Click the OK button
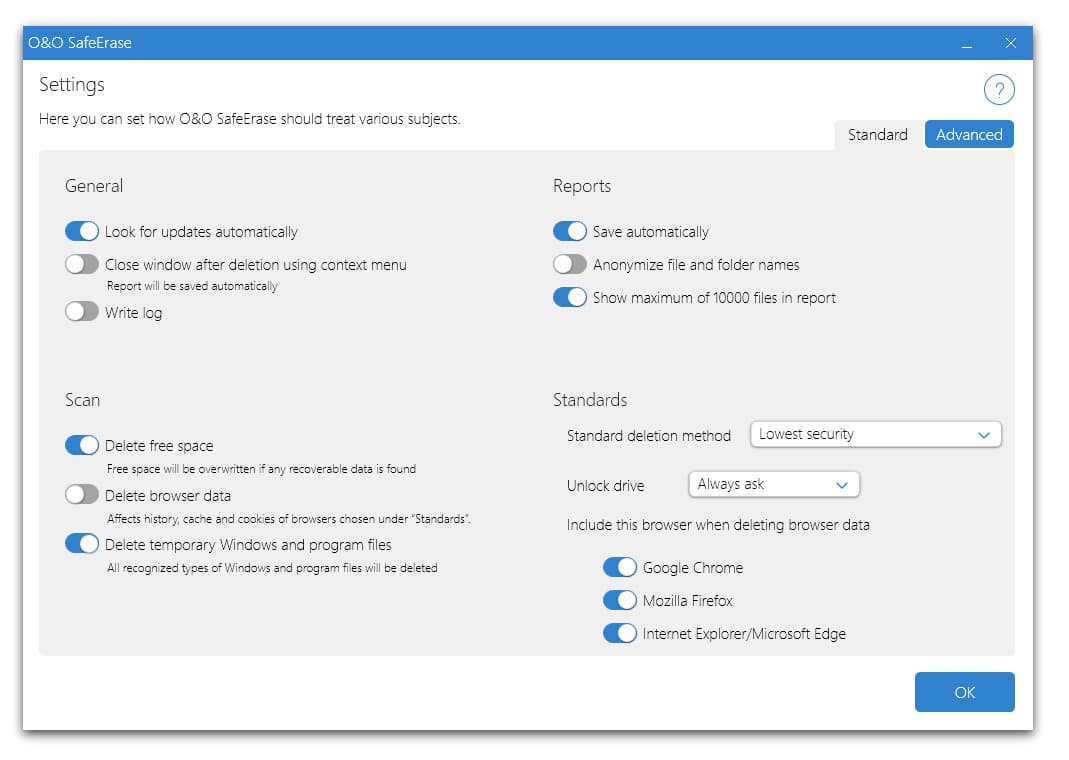Viewport: 1069px width, 760px height. coord(964,692)
